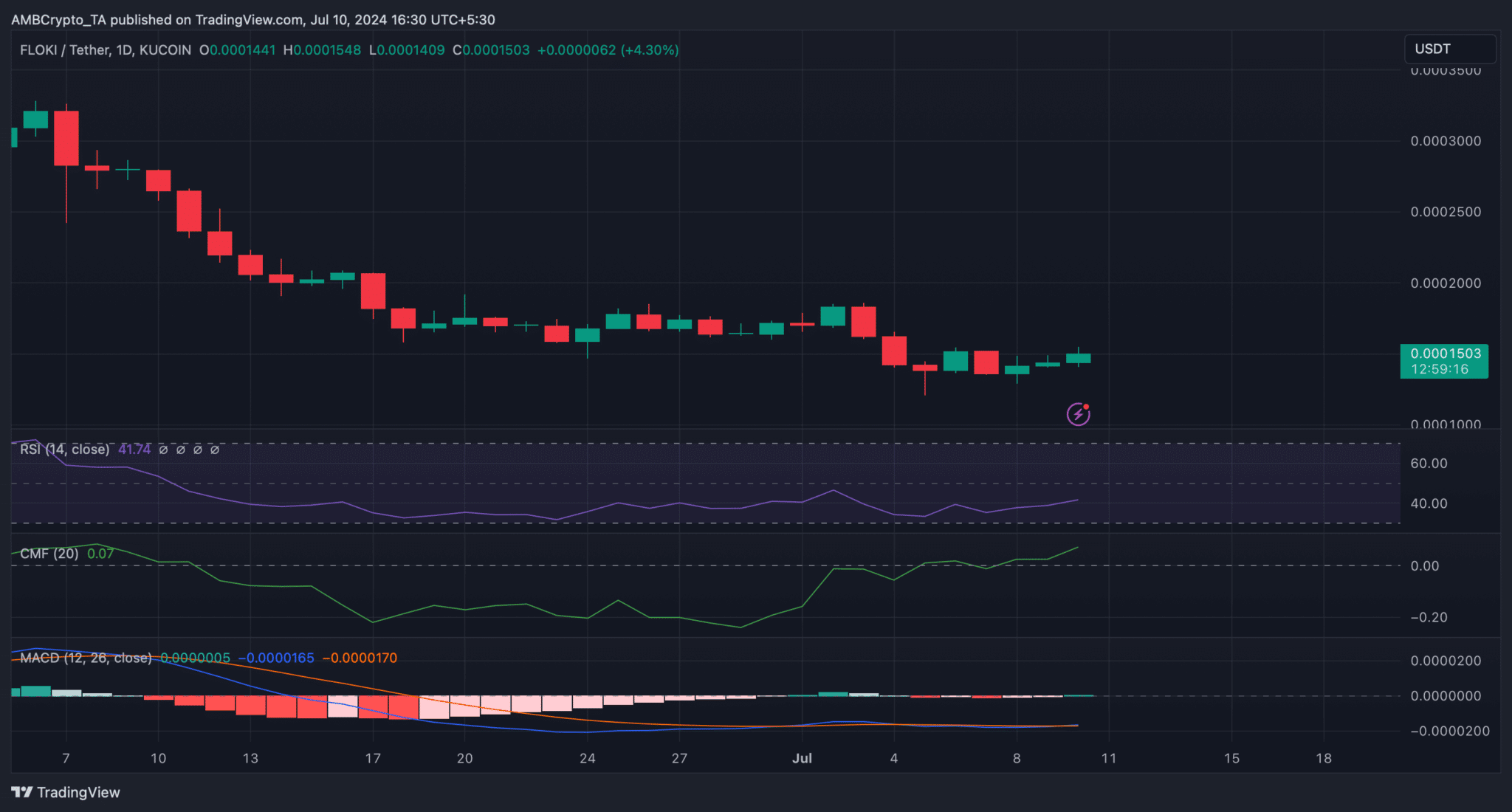1512x812 pixels.
Task: Click the RSI 40.00 axis label
Action: (1429, 503)
